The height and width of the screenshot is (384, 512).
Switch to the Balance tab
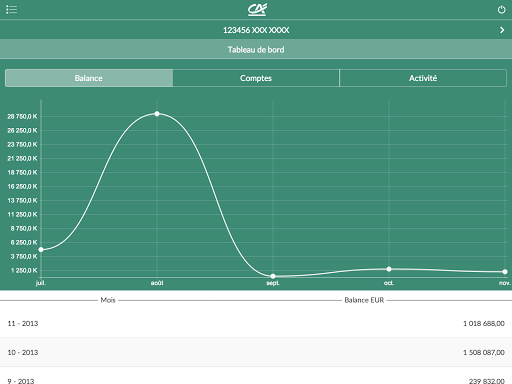[x=89, y=78]
